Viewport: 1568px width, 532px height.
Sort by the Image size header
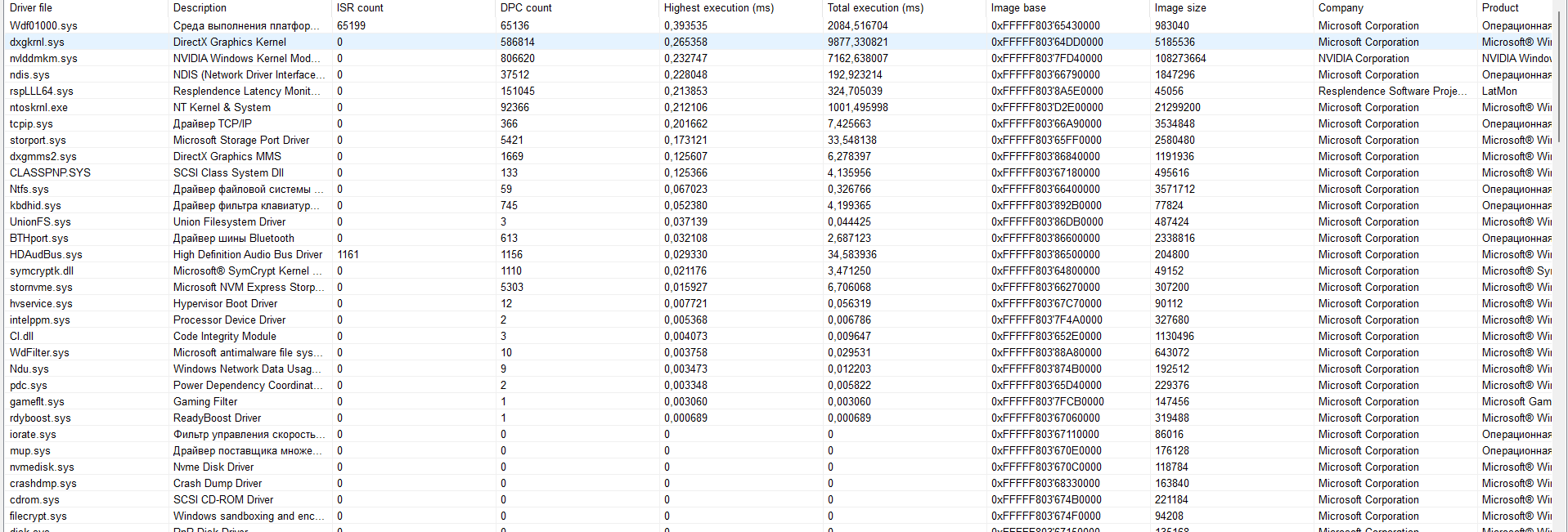coord(1180,7)
